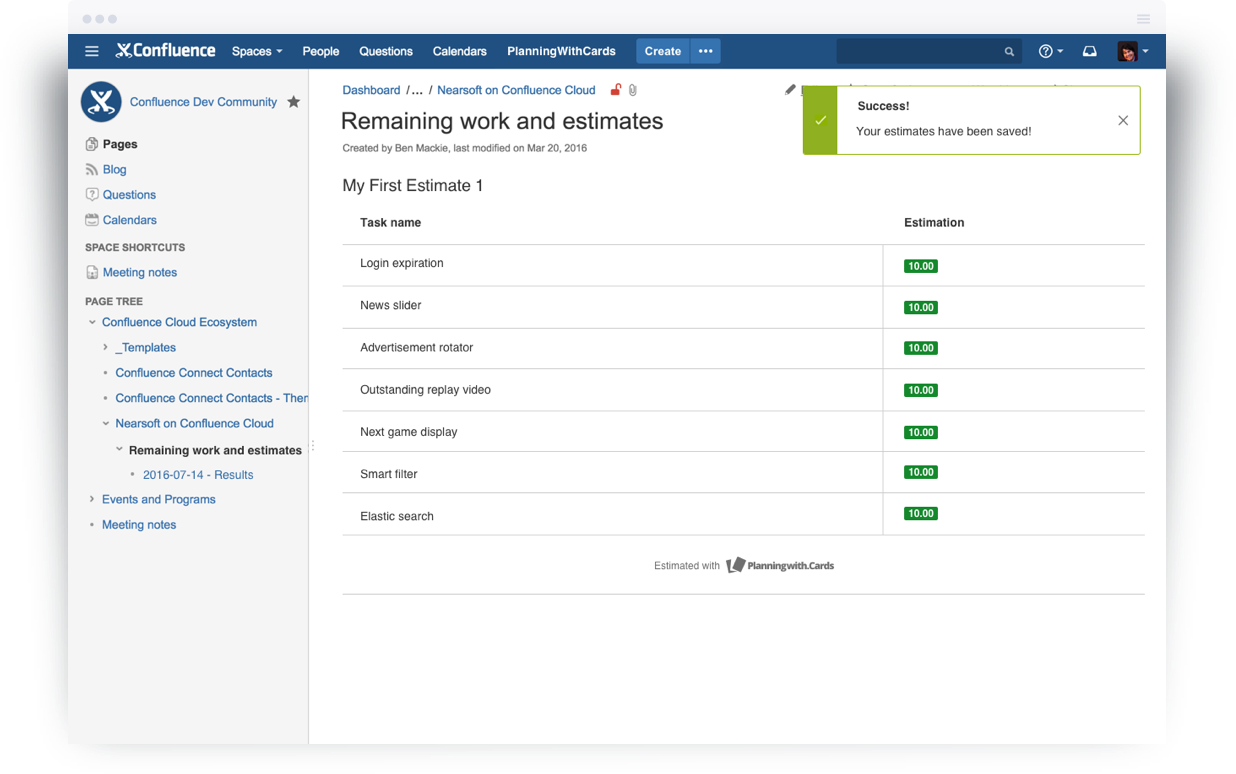Image resolution: width=1236 pixels, height=774 pixels.
Task: Click the Pages sidebar icon
Action: tap(92, 144)
